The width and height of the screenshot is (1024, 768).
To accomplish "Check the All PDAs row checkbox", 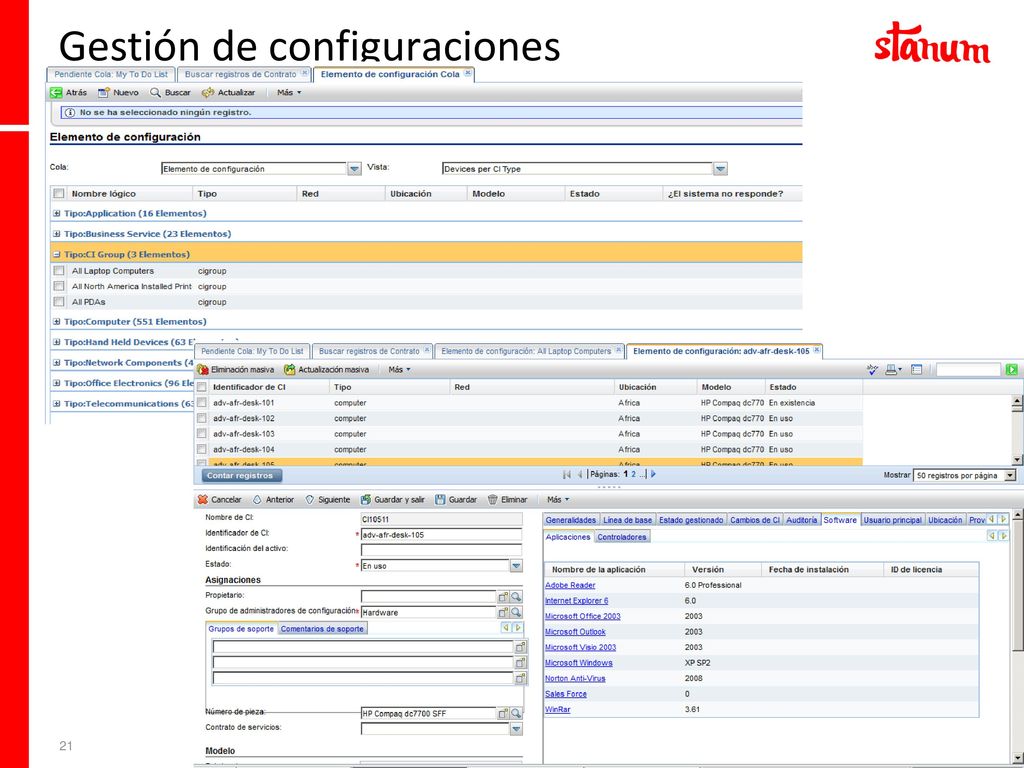I will point(59,302).
